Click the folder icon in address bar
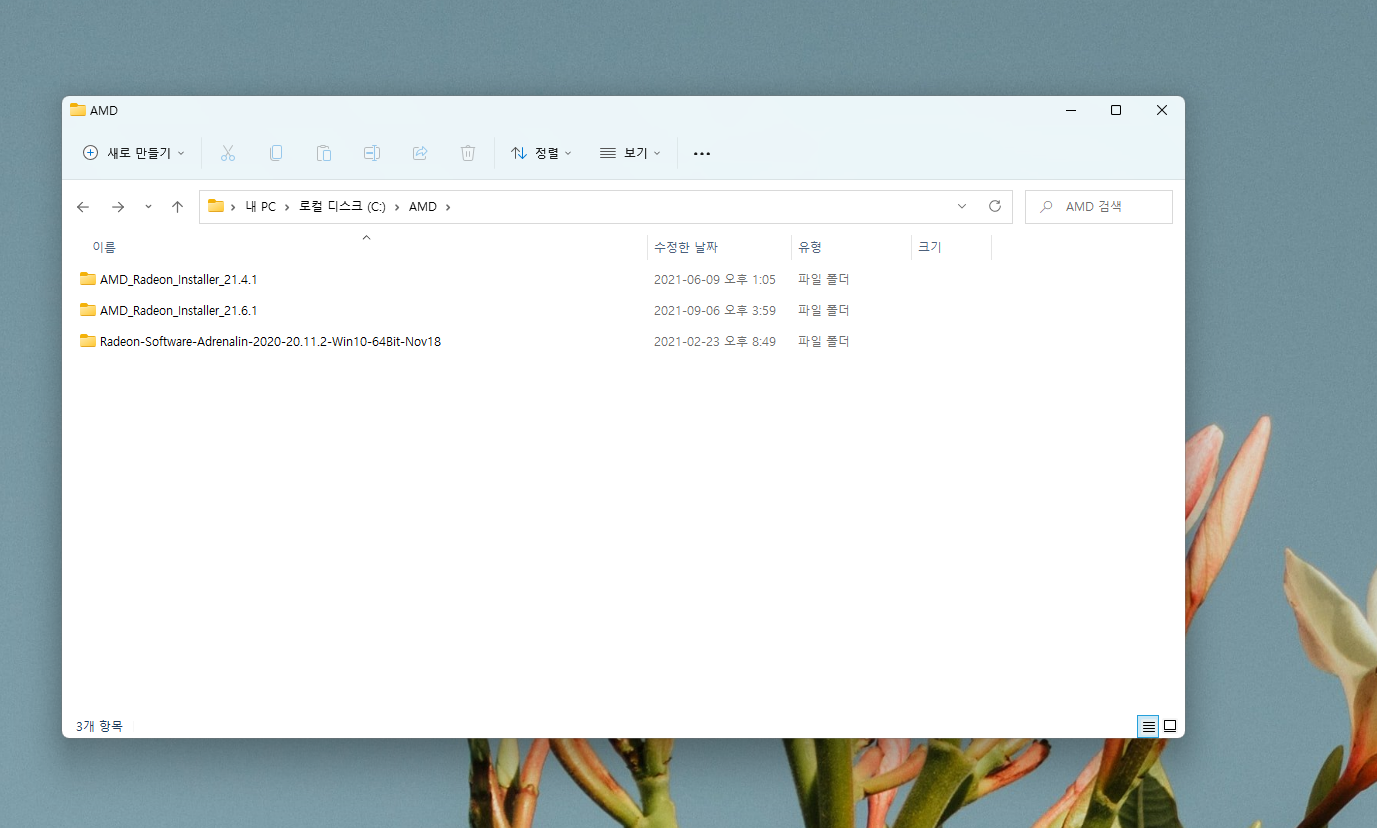The height and width of the screenshot is (828, 1377). [216, 206]
